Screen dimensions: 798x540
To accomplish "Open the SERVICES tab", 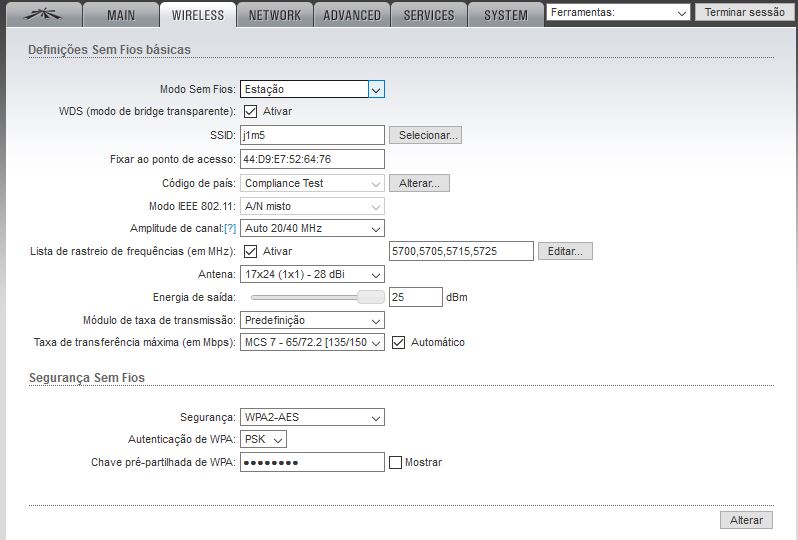I will tap(429, 15).
